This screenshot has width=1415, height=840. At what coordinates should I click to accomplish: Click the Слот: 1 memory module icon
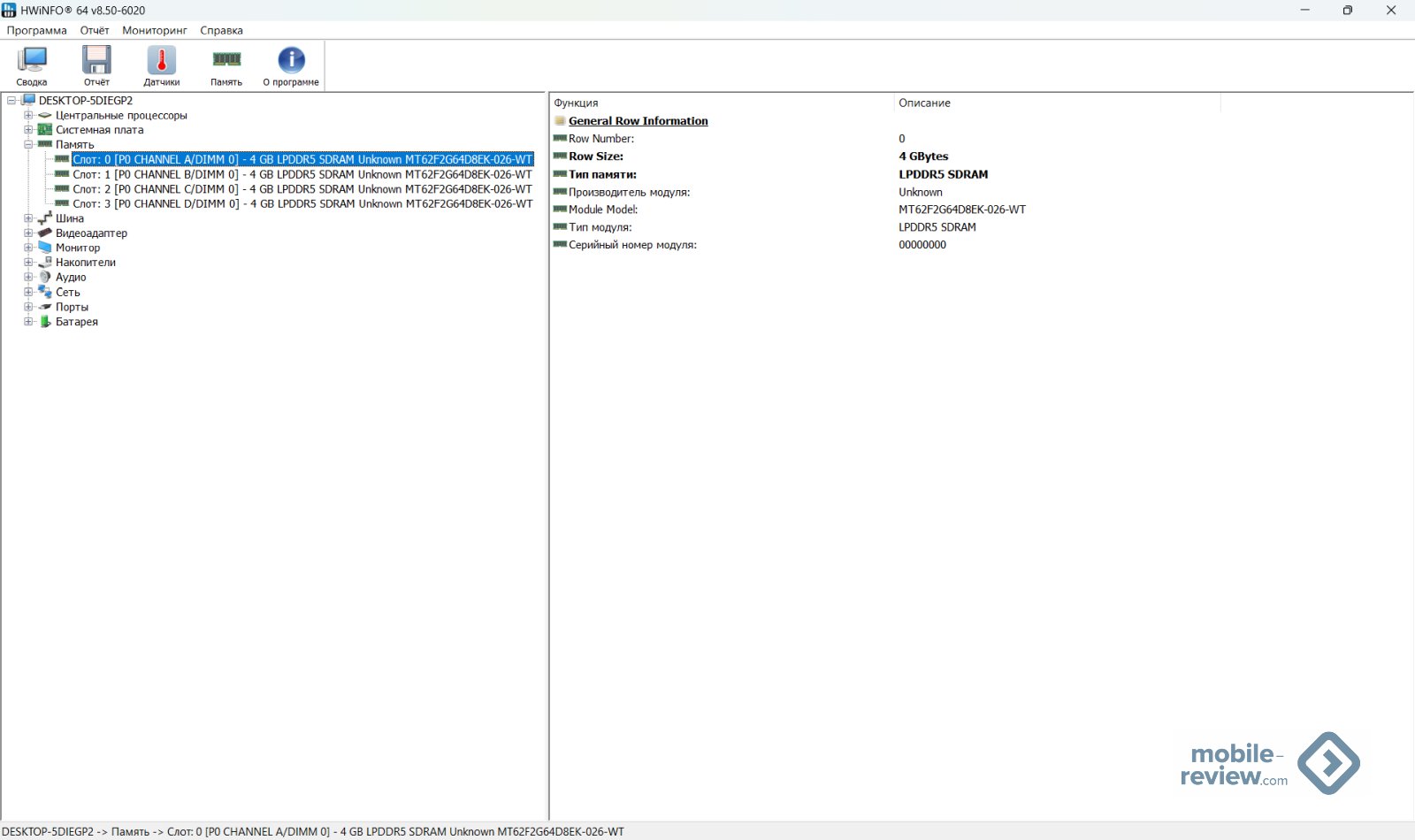pos(62,174)
